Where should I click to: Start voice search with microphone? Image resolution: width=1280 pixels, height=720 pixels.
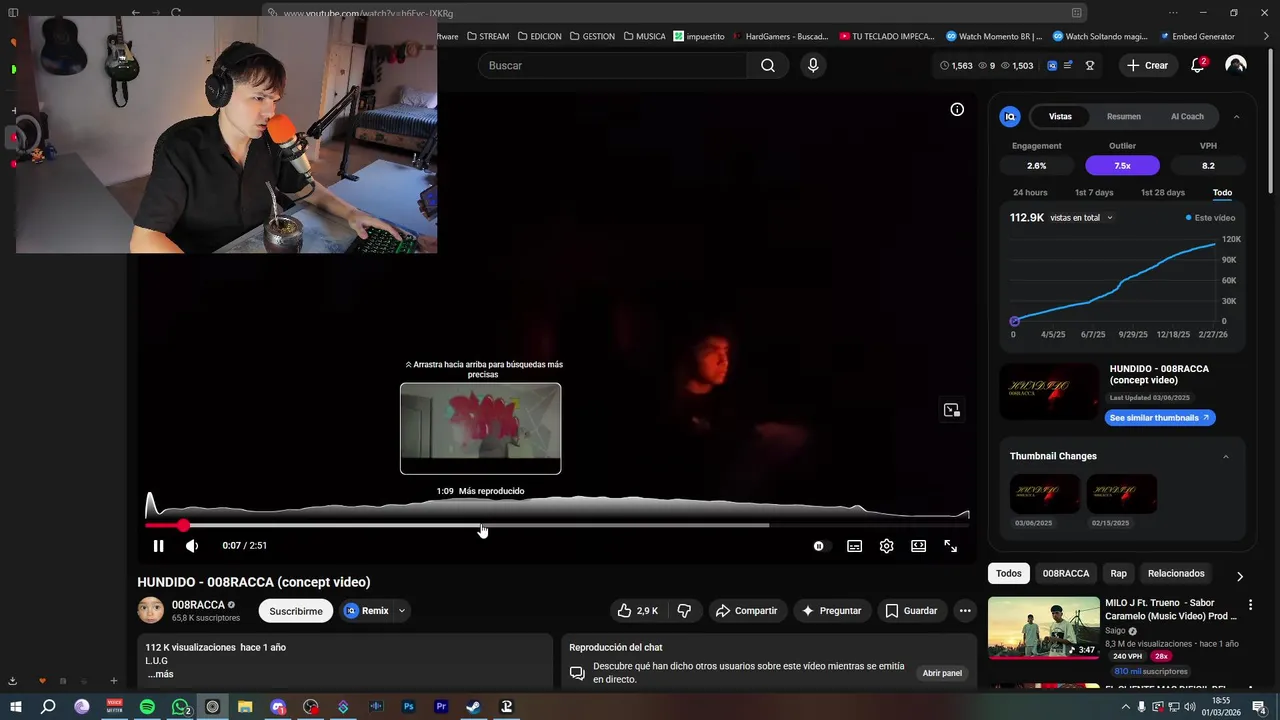pyautogui.click(x=813, y=65)
